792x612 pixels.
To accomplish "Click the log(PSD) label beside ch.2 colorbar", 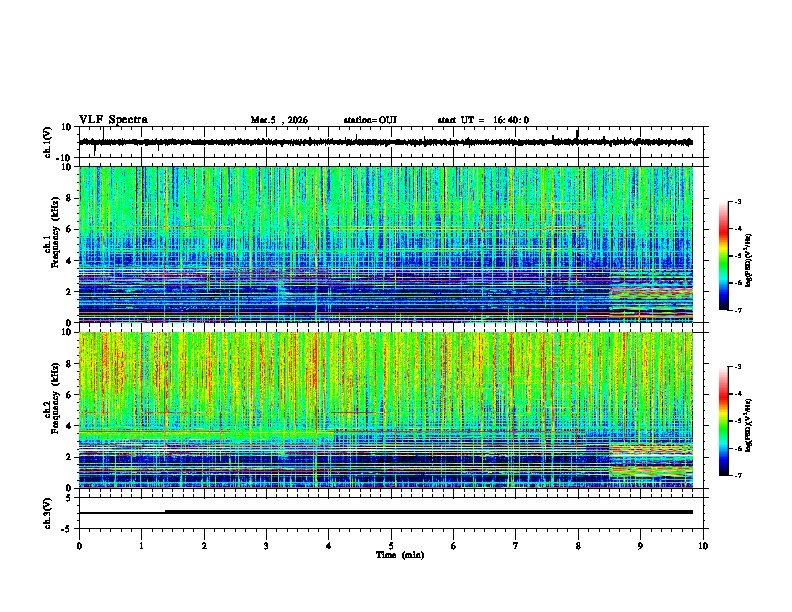I will [x=749, y=425].
